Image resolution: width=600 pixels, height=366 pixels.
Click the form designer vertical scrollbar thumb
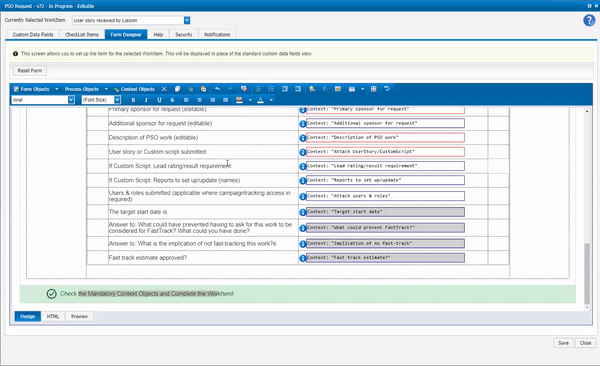coord(587,273)
